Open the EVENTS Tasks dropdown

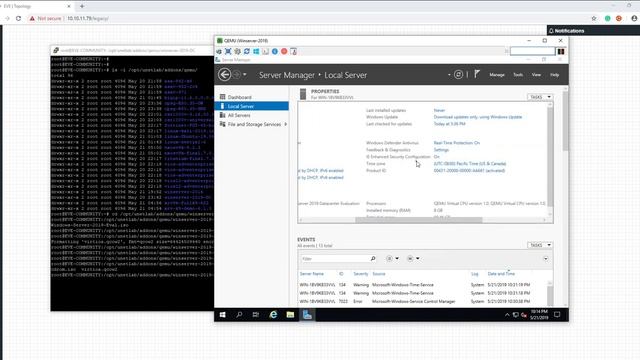(x=540, y=245)
